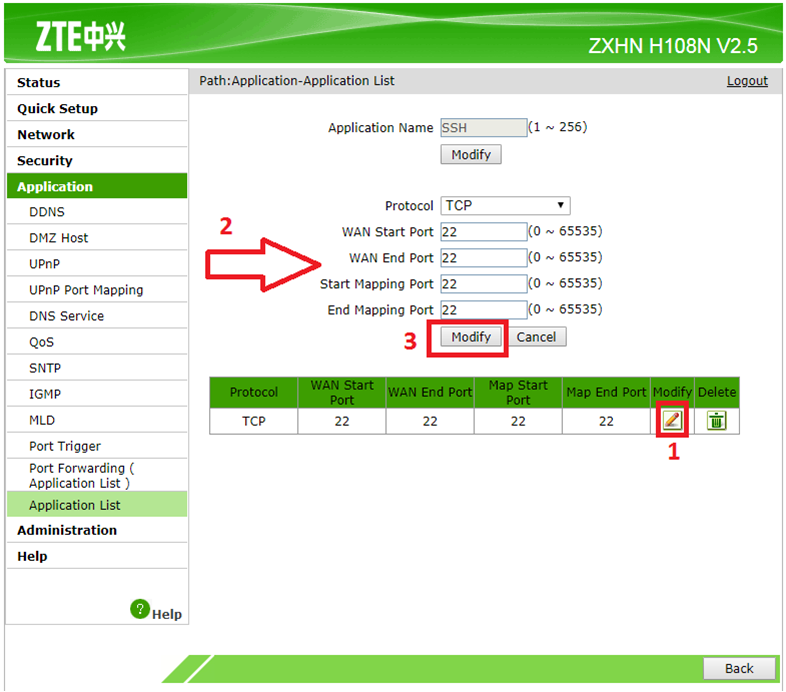The width and height of the screenshot is (786, 692).
Task: Expand the Administration menu section
Action: click(67, 531)
